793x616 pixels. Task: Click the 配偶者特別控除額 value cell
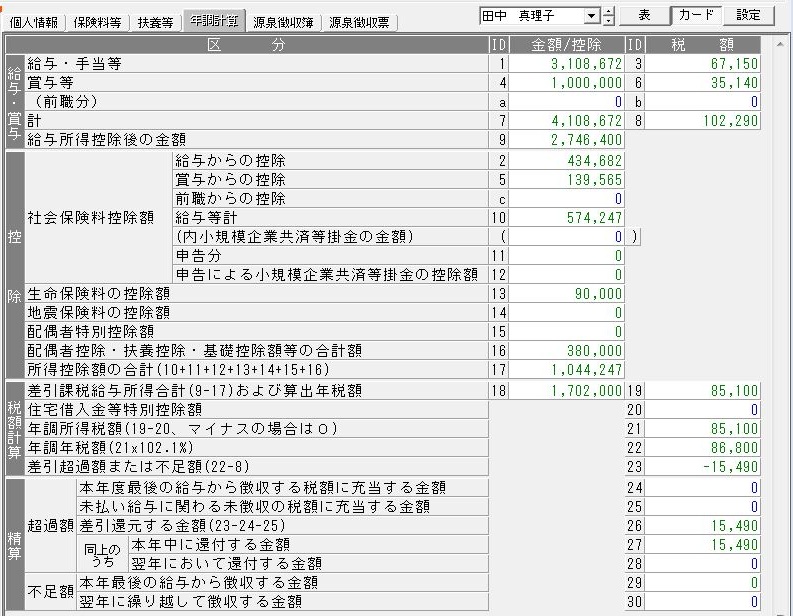coord(567,331)
